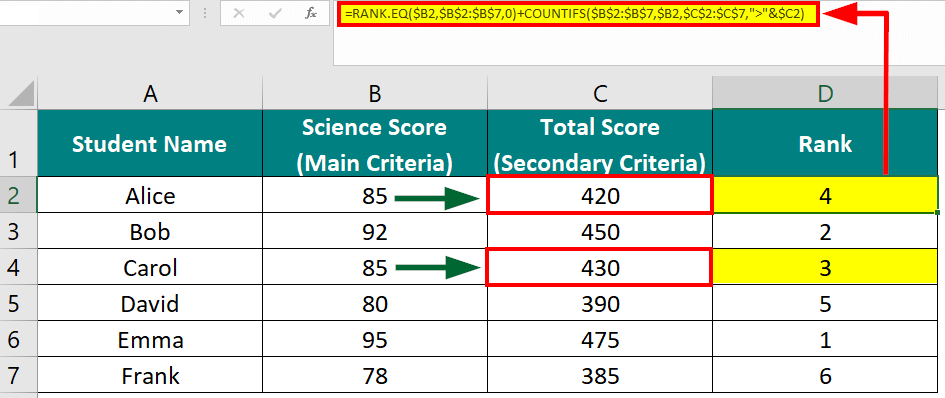This screenshot has height=398, width=945.
Task: Select row 3 header
Action: 18,231
